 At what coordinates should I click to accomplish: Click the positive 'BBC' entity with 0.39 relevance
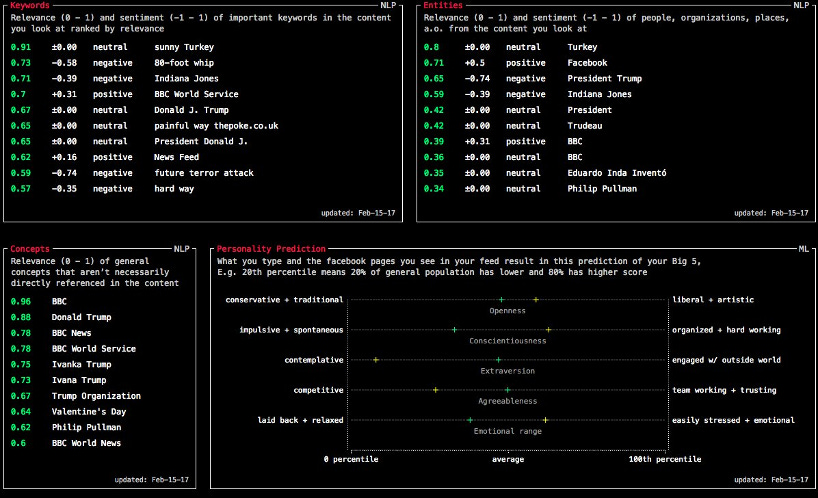coord(575,141)
